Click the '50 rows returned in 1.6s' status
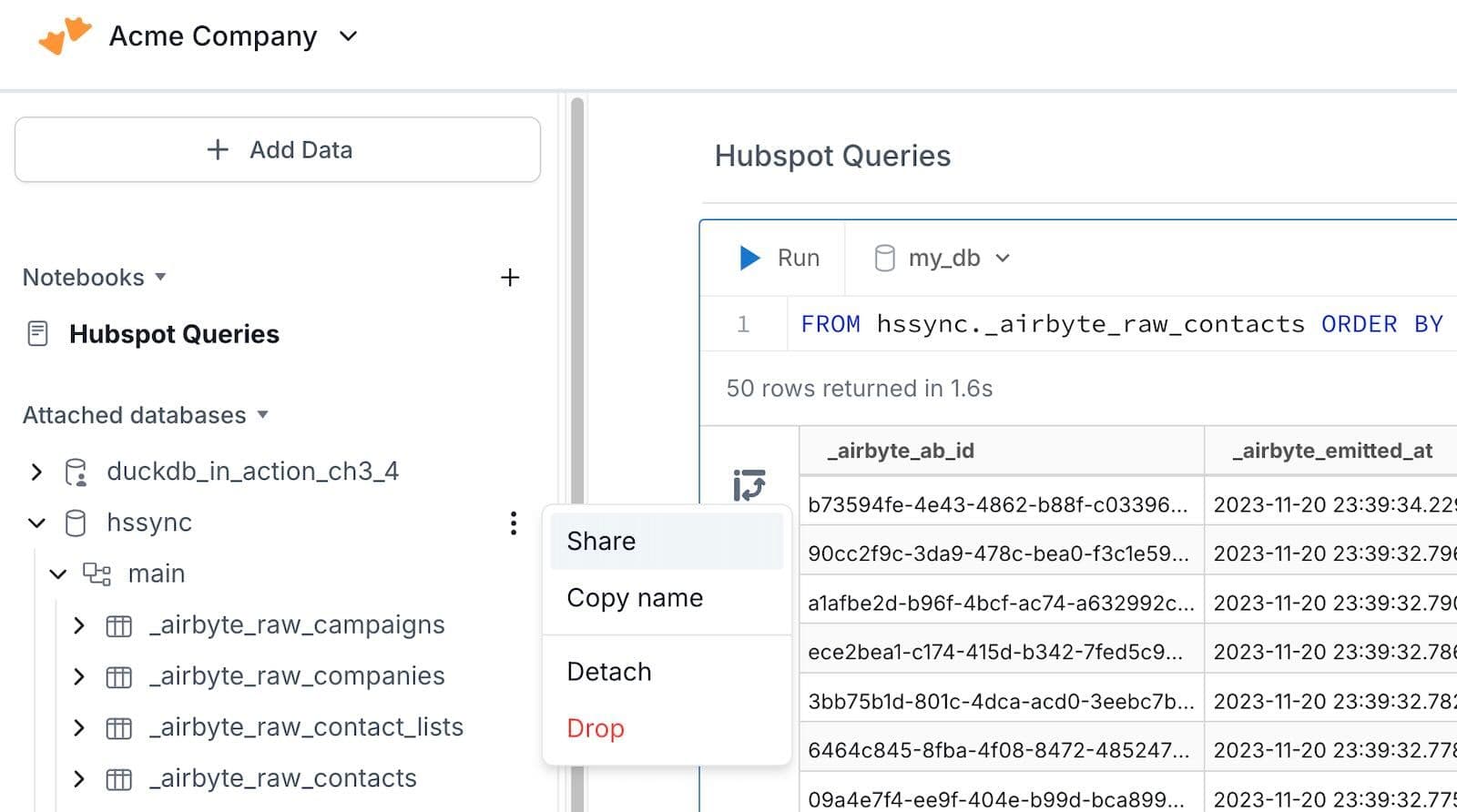 point(859,389)
